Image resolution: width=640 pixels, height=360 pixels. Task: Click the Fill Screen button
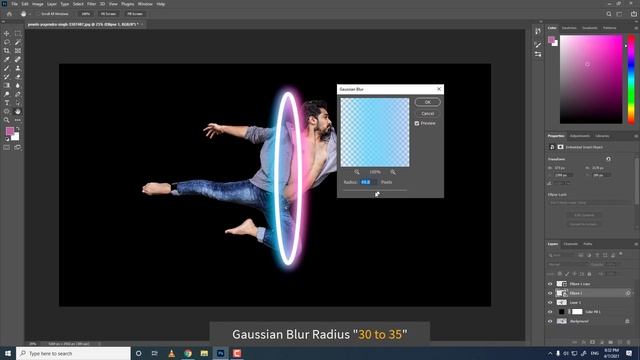135,14
